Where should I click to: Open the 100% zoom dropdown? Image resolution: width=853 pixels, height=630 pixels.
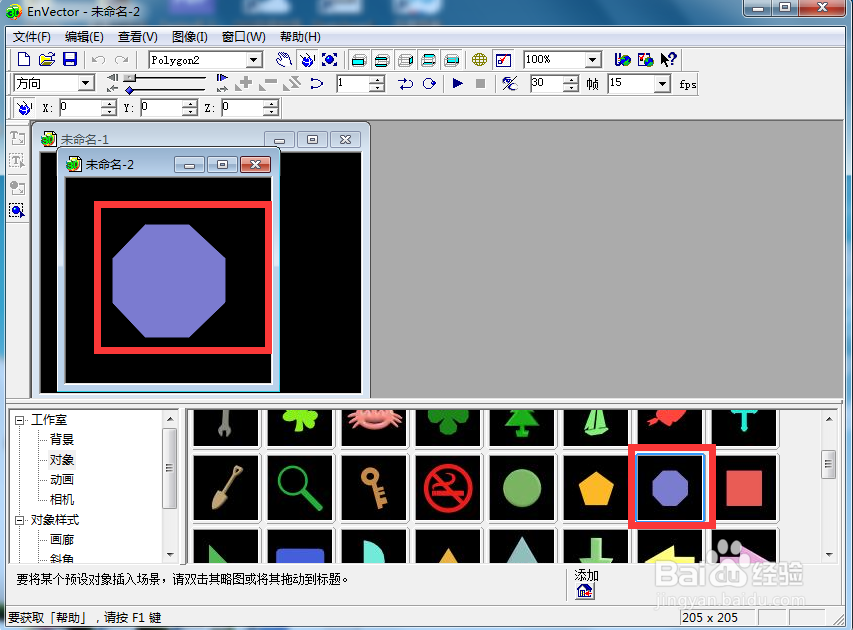593,60
